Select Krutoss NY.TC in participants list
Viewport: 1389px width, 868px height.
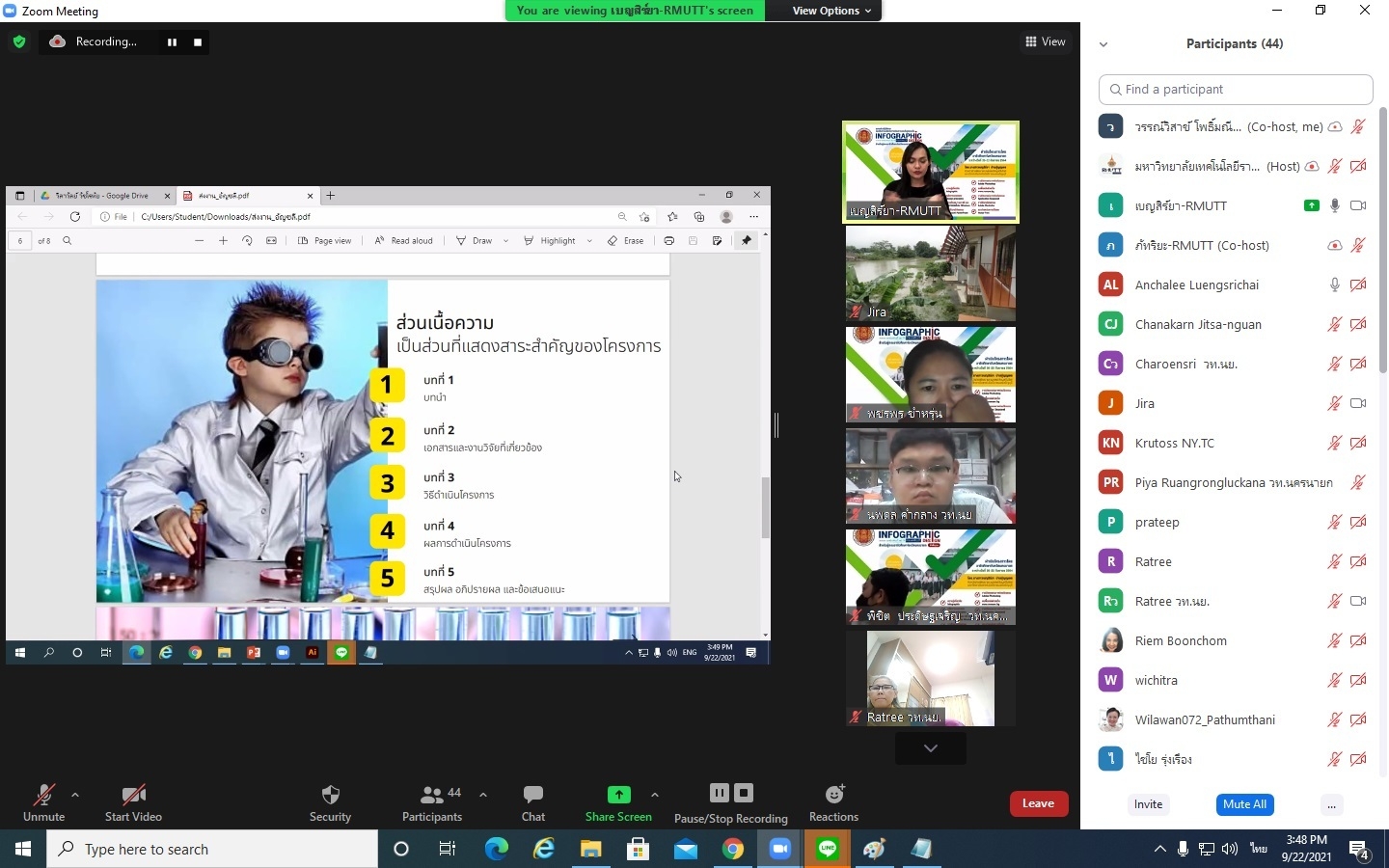point(1234,443)
